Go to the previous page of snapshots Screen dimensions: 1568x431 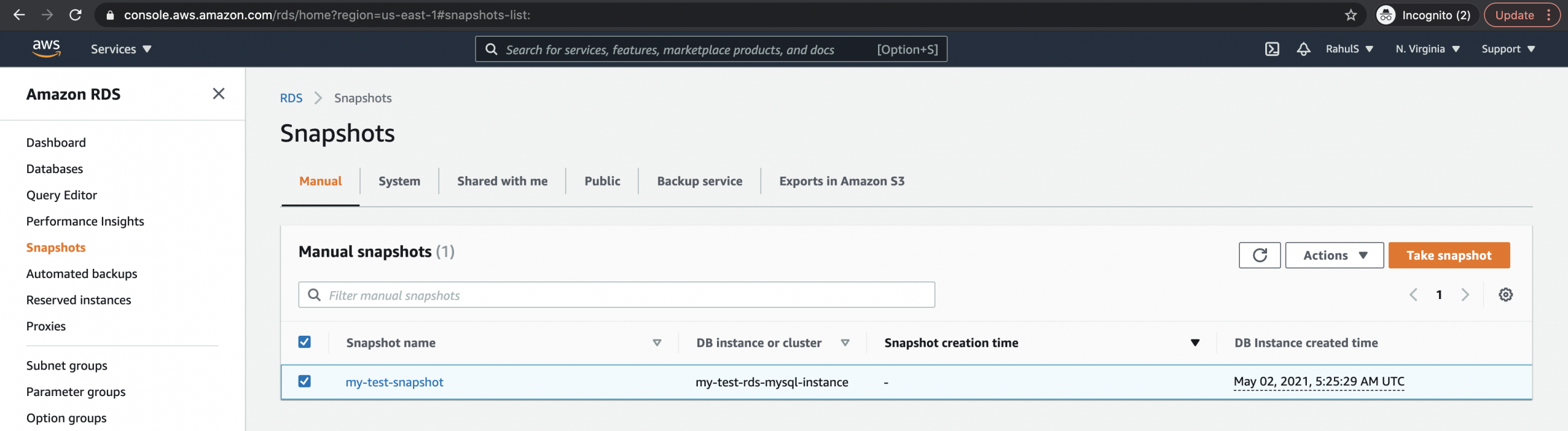click(x=1413, y=295)
